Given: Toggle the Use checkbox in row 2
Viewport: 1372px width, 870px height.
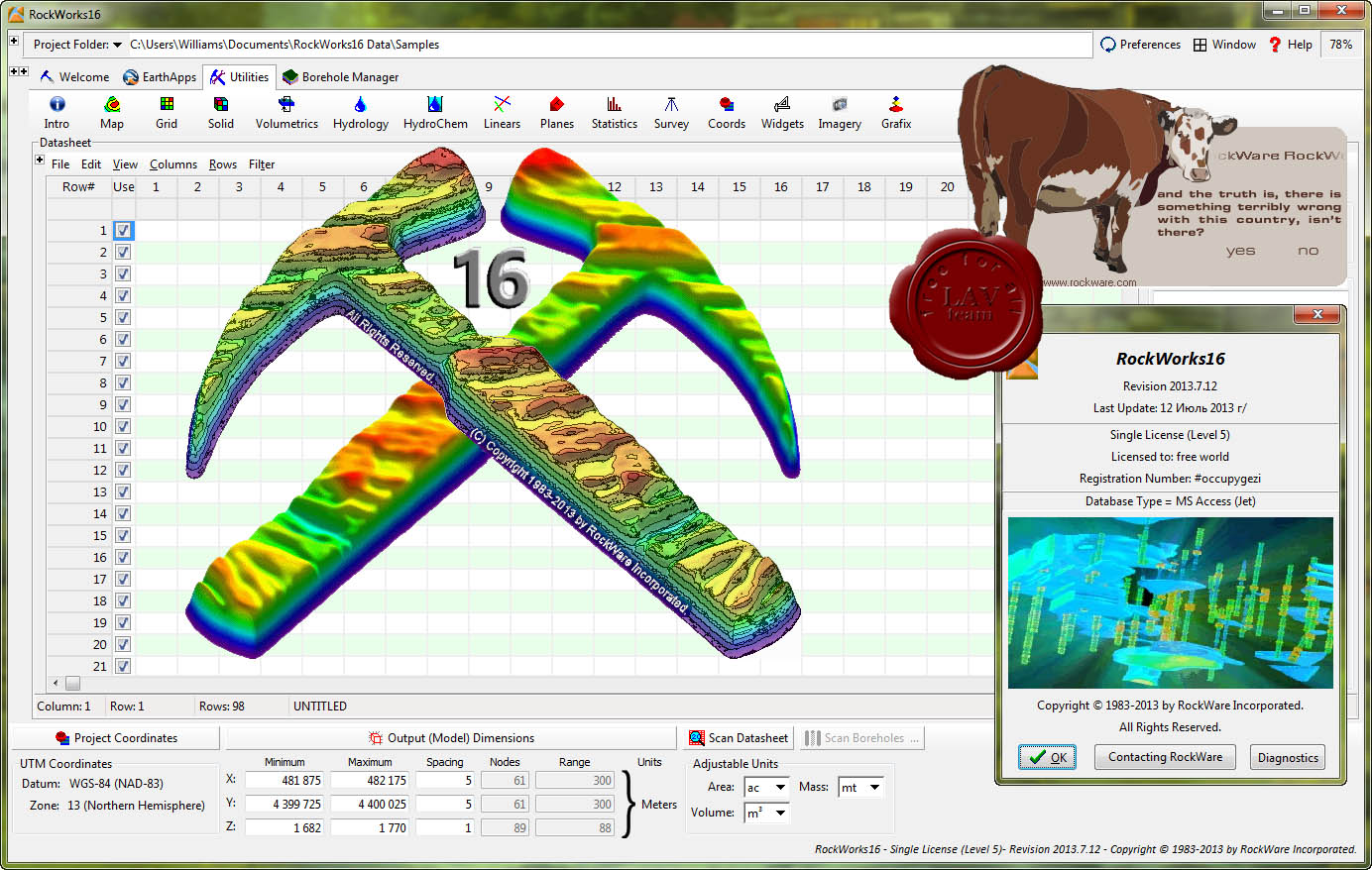Looking at the screenshot, I should [x=123, y=252].
